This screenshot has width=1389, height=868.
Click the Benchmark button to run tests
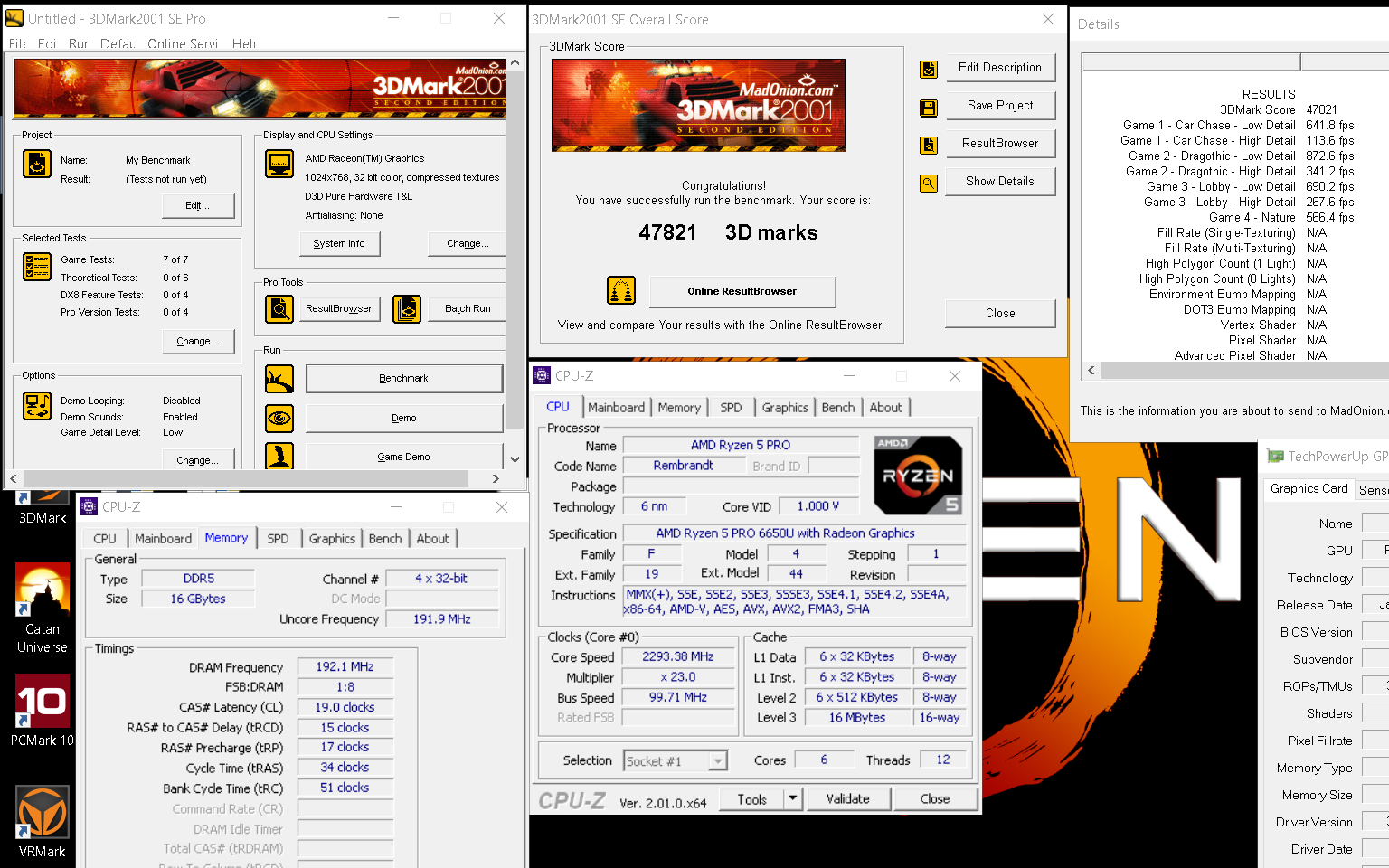tap(403, 378)
